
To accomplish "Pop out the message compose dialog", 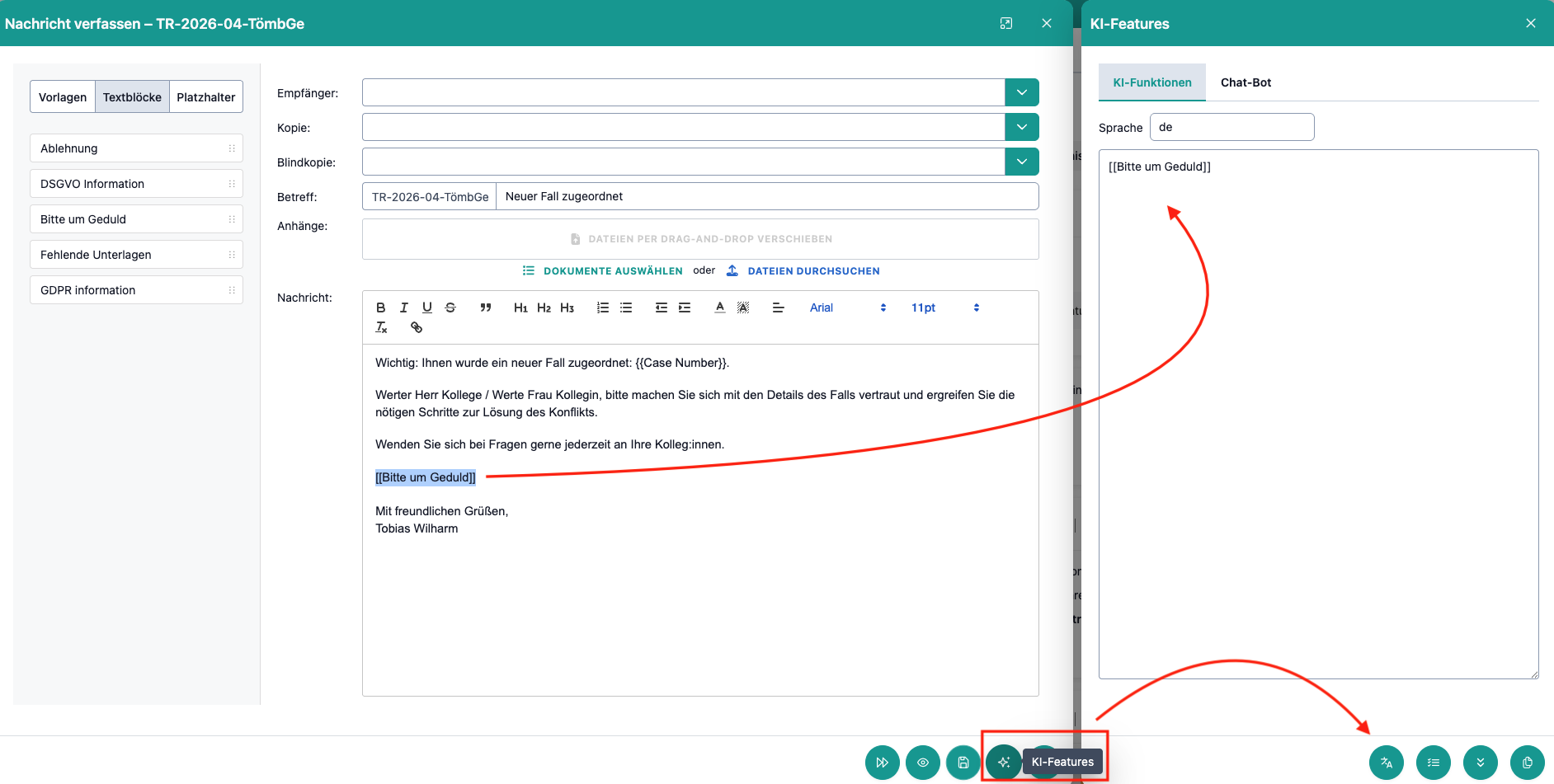I will [1006, 23].
